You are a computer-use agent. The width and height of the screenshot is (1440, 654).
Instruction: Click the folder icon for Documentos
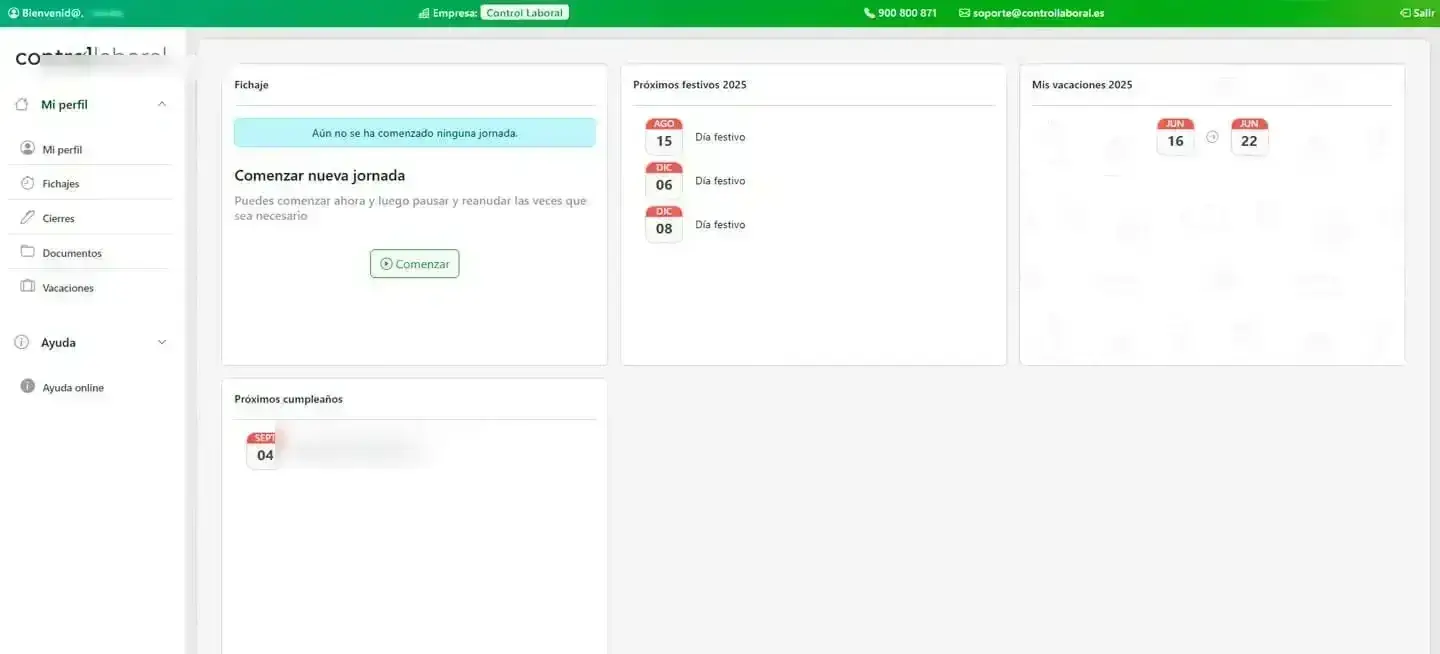(x=27, y=251)
